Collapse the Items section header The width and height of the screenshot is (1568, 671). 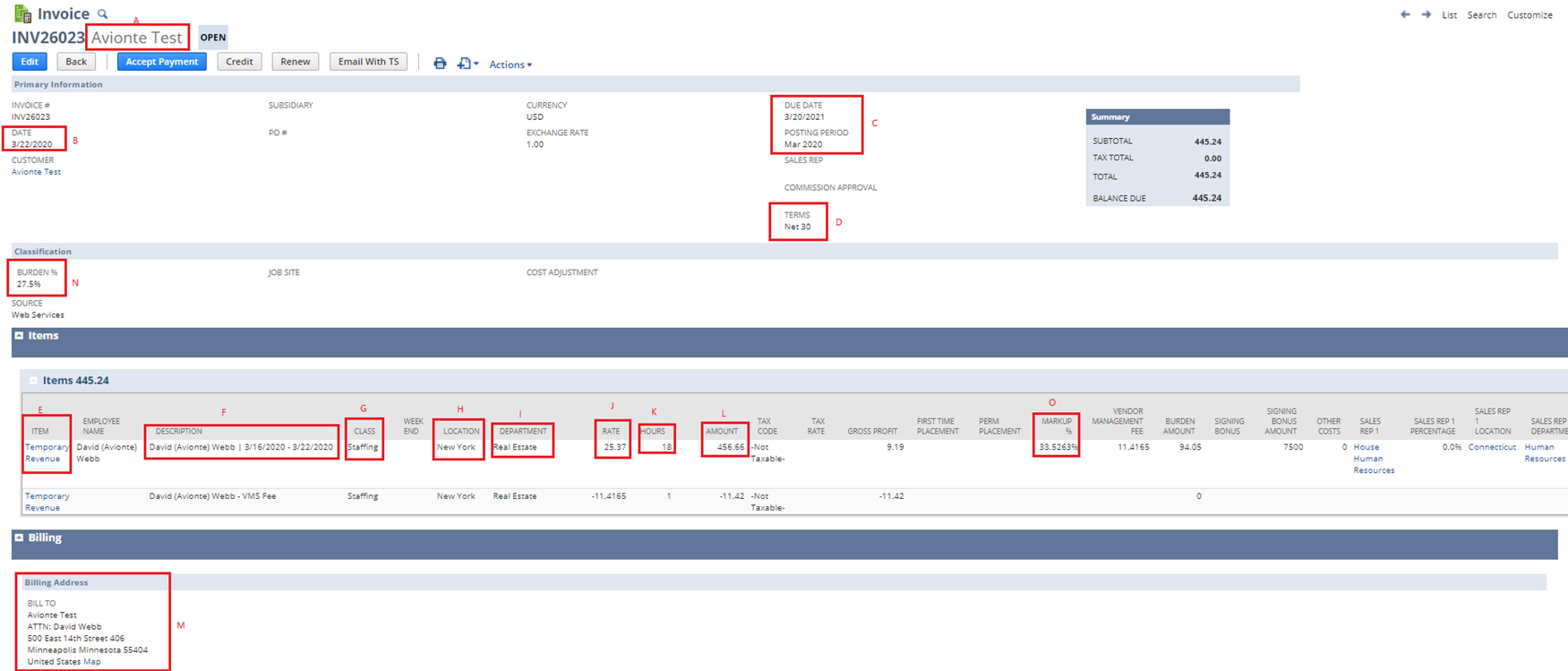point(19,336)
